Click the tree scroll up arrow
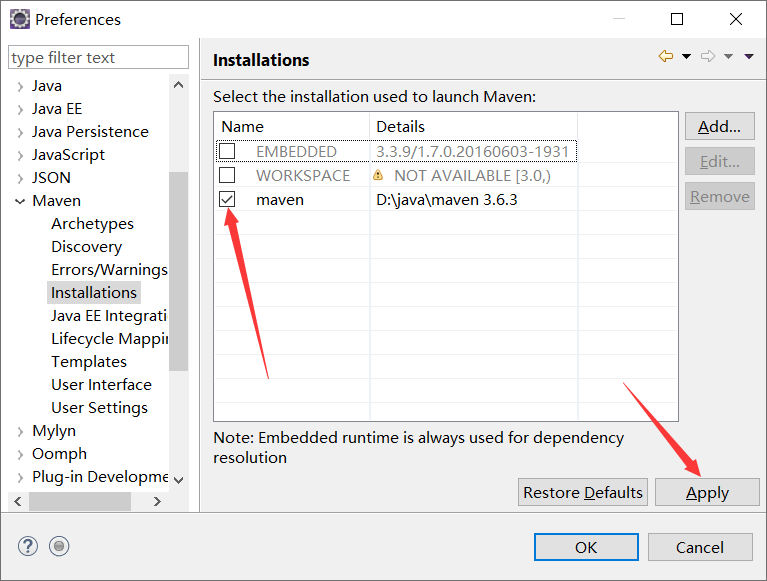Image resolution: width=767 pixels, height=581 pixels. click(x=179, y=85)
